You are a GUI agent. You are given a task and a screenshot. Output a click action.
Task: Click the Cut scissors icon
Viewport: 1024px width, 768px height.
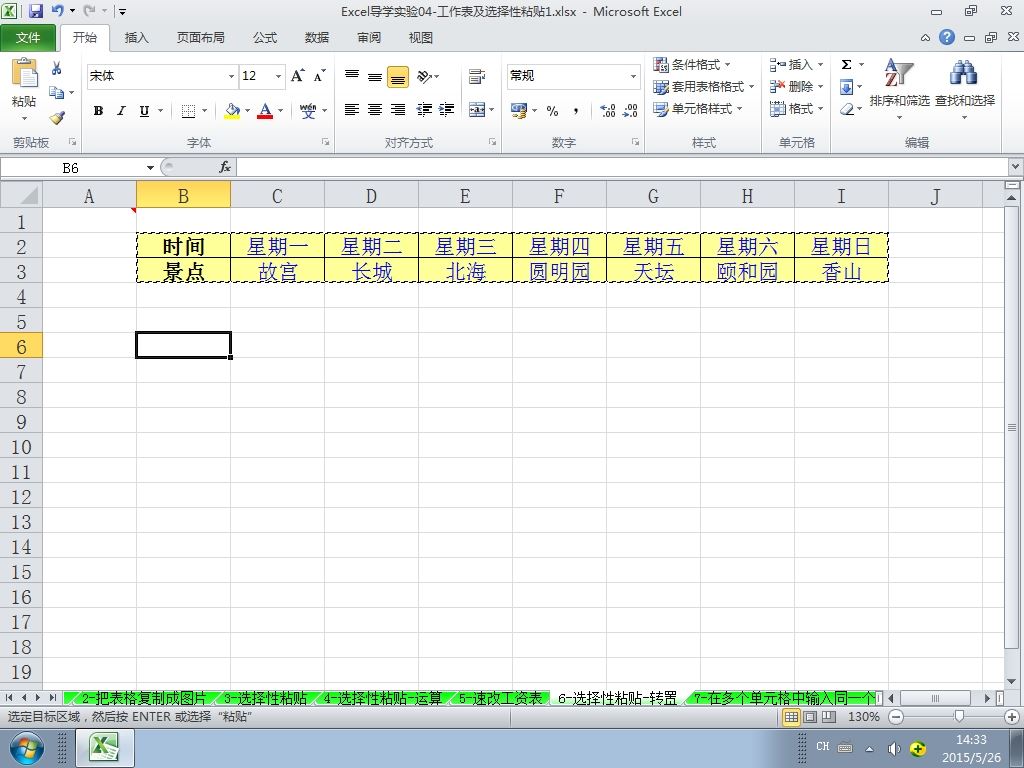click(x=57, y=68)
